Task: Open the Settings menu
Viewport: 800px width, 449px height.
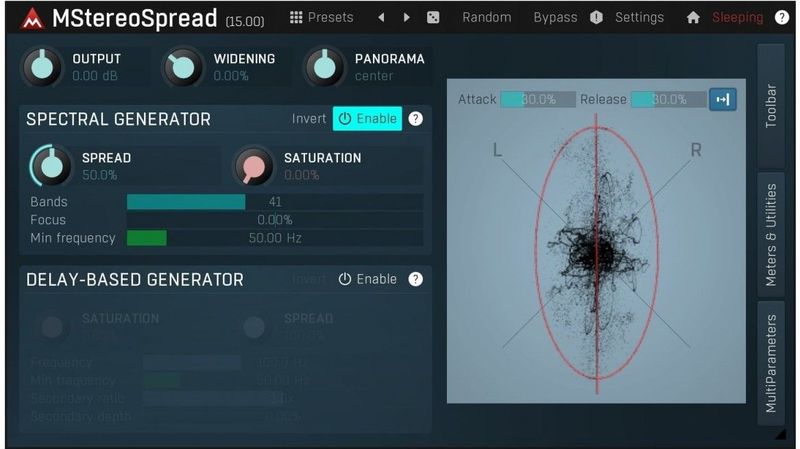Action: 639,18
